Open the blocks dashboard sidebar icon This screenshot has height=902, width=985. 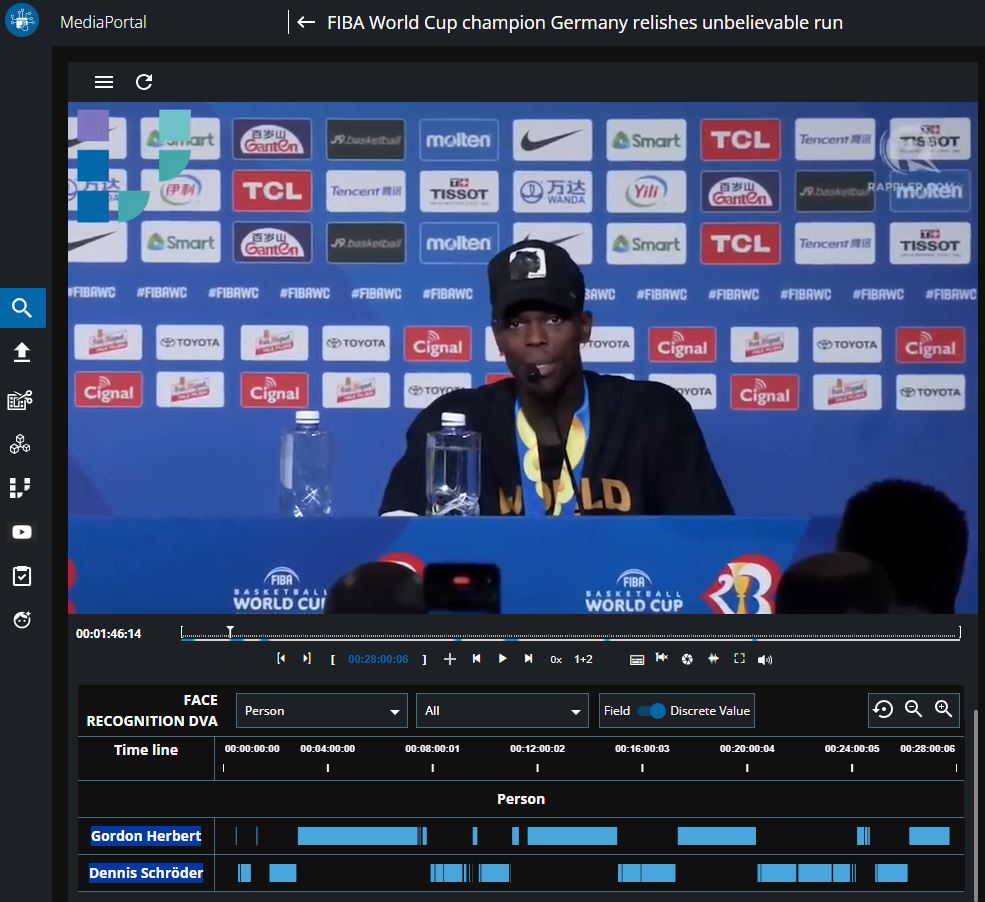[20, 488]
